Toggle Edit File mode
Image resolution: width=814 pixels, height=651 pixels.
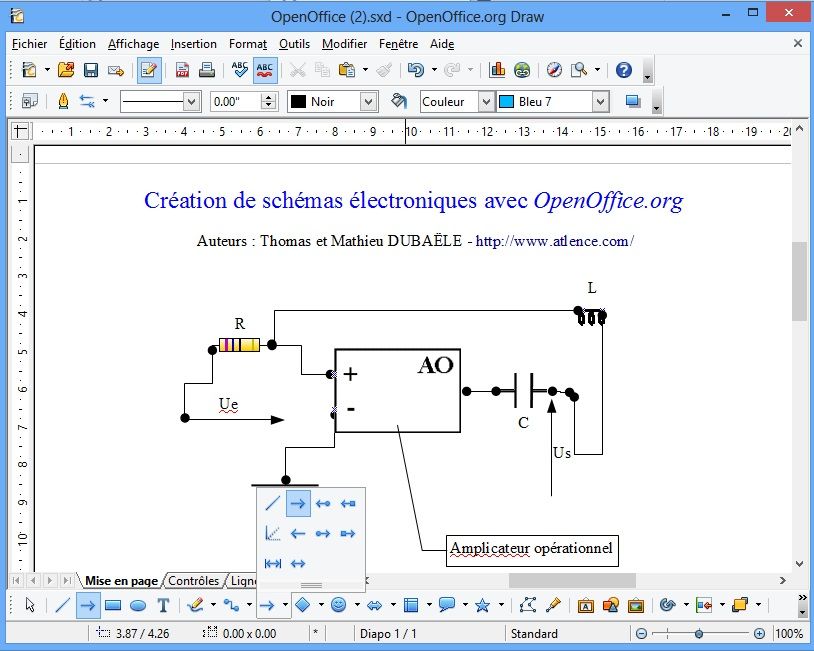click(x=149, y=70)
